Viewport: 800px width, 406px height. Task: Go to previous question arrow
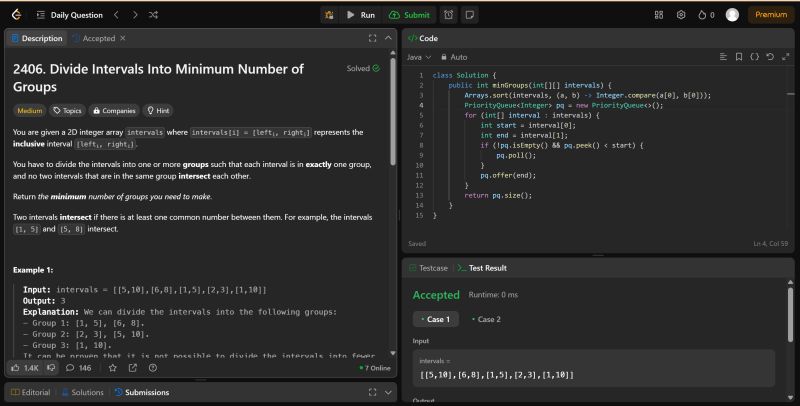[x=116, y=15]
